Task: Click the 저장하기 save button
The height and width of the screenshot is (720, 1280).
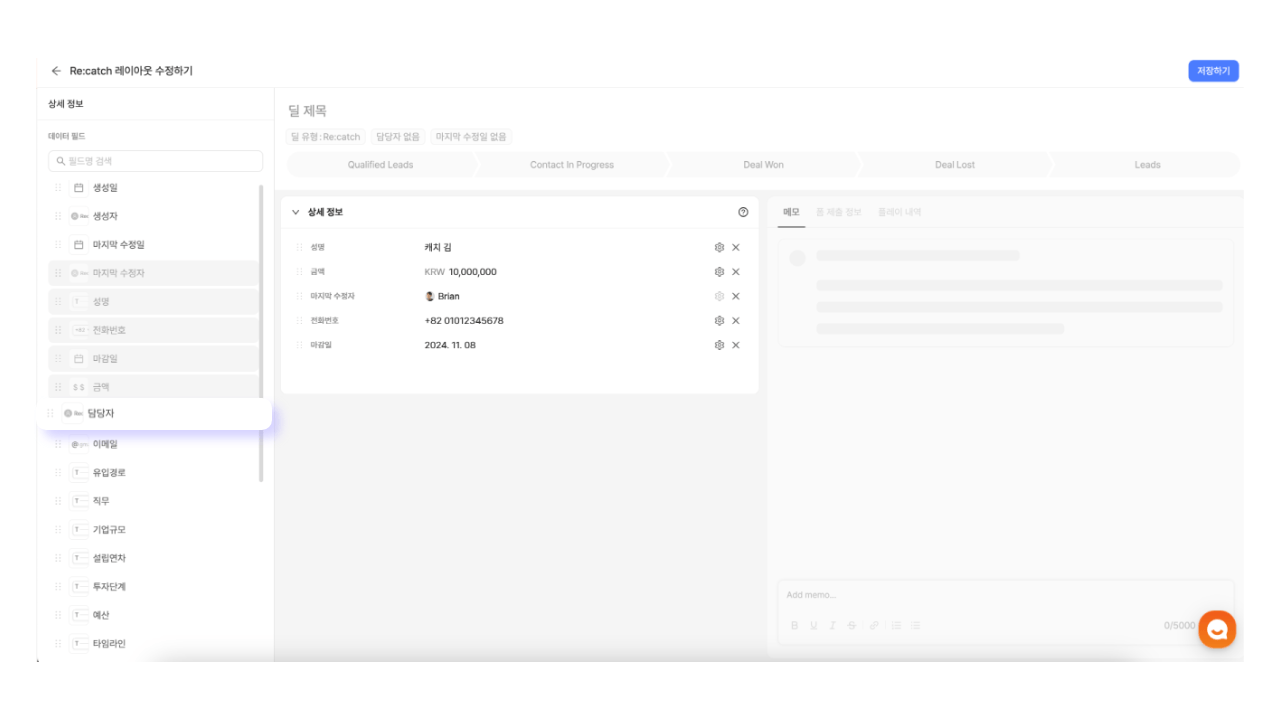Action: coord(1214,71)
